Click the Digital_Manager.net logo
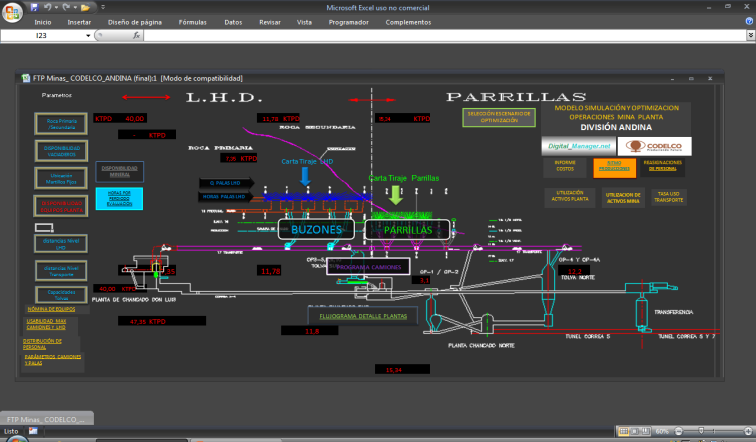The height and width of the screenshot is (442, 756). coord(579,146)
